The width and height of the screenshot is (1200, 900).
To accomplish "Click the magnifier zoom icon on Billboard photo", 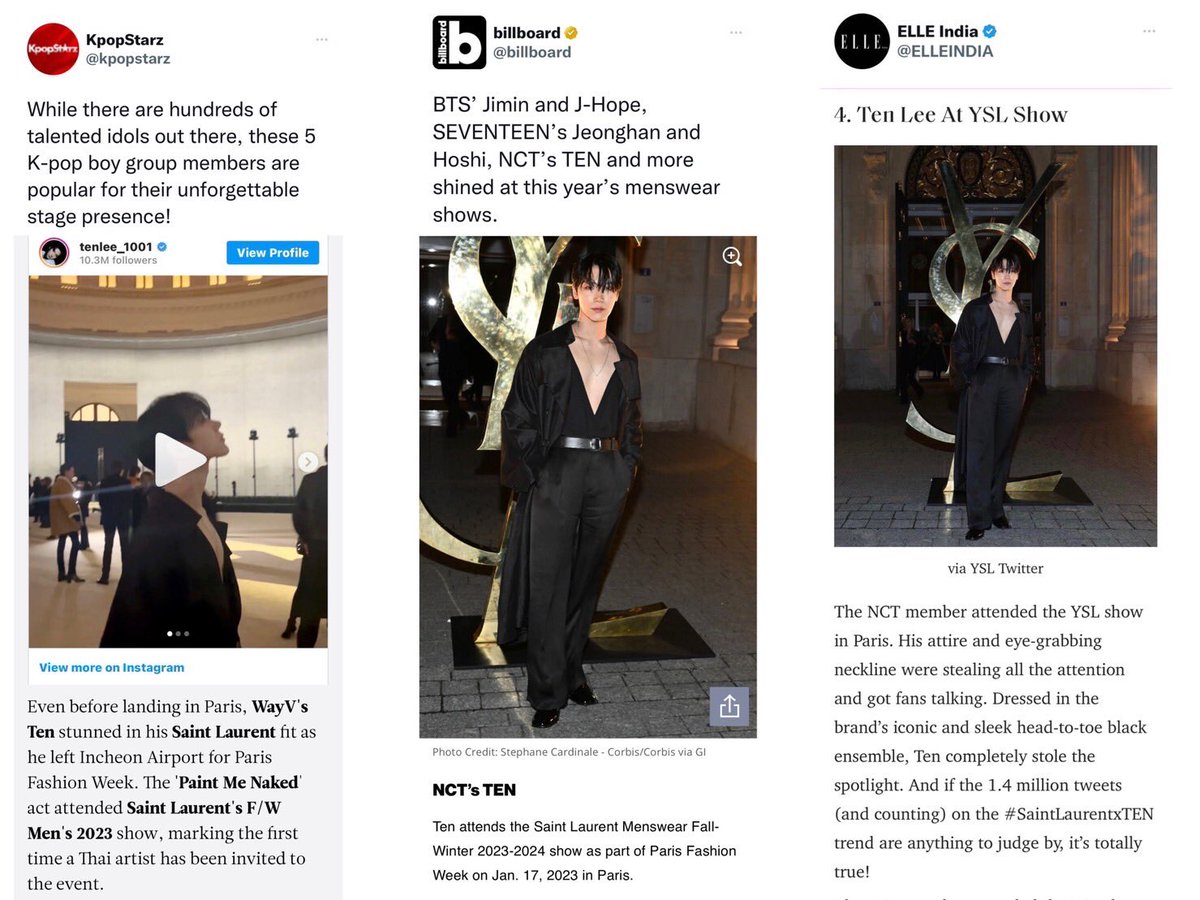I will pos(732,257).
